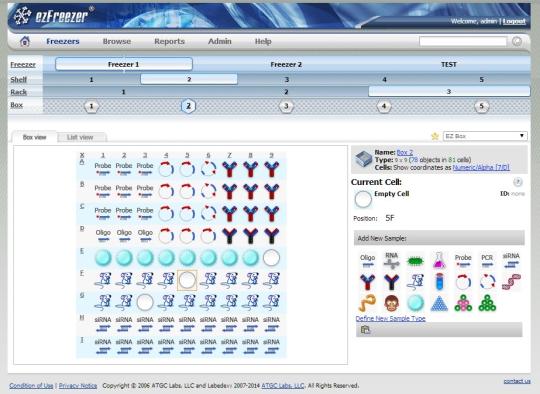
Task: Add the blue vial sample type
Action: (439, 282)
